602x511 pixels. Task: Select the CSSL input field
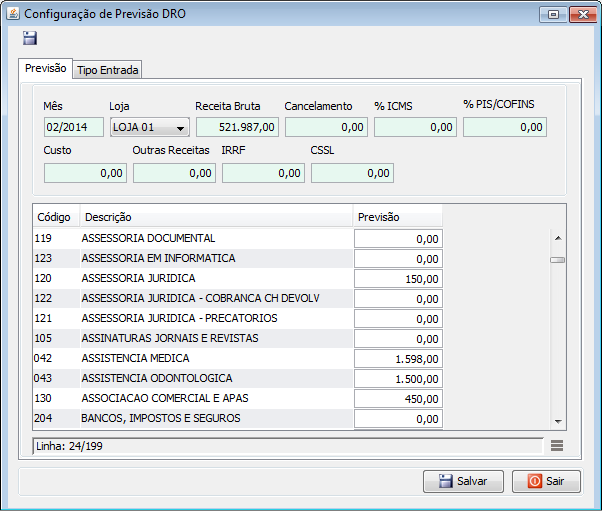point(352,173)
